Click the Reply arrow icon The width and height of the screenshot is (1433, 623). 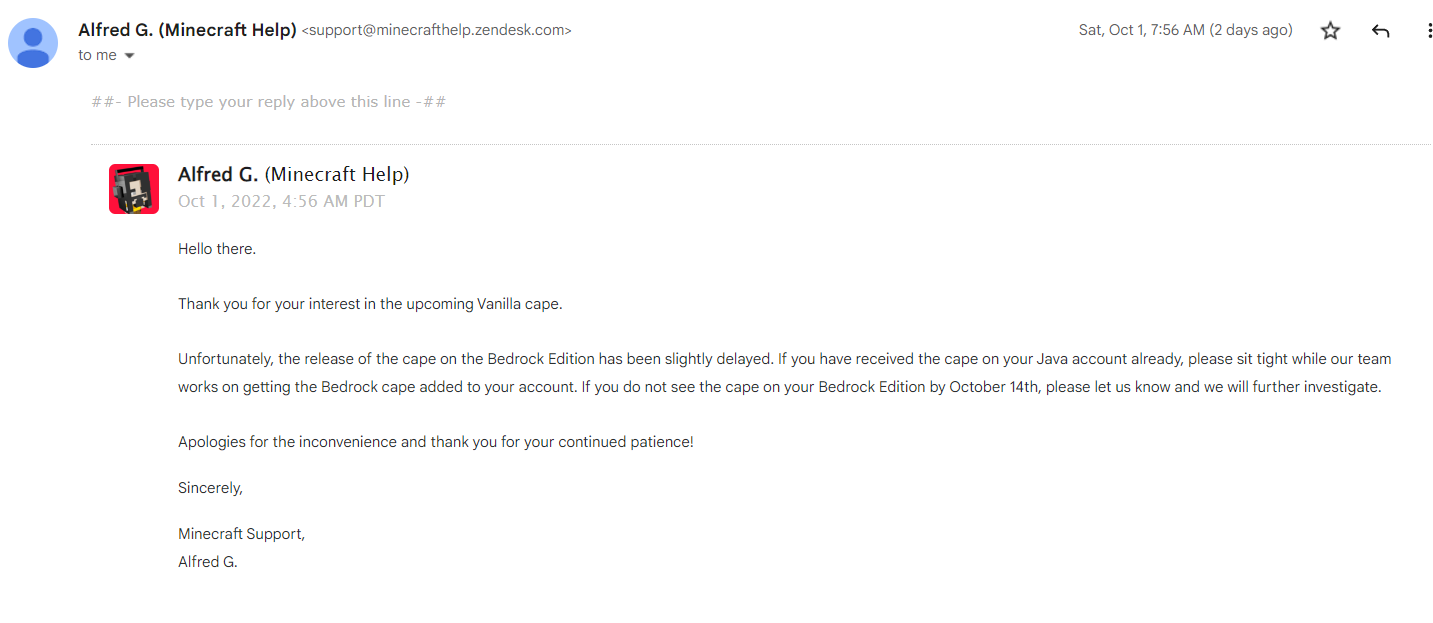[x=1381, y=31]
